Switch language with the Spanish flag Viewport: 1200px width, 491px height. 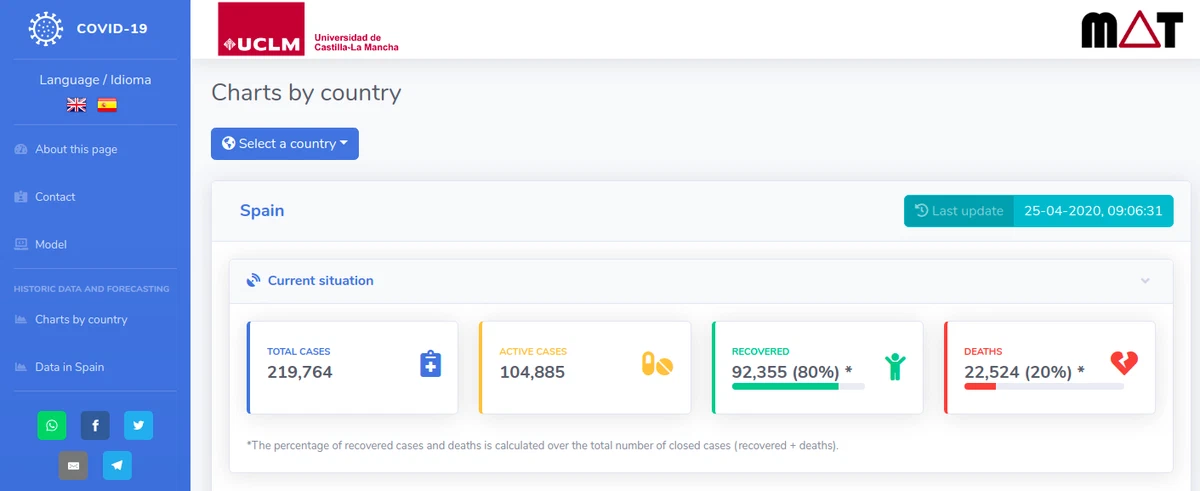pos(107,105)
